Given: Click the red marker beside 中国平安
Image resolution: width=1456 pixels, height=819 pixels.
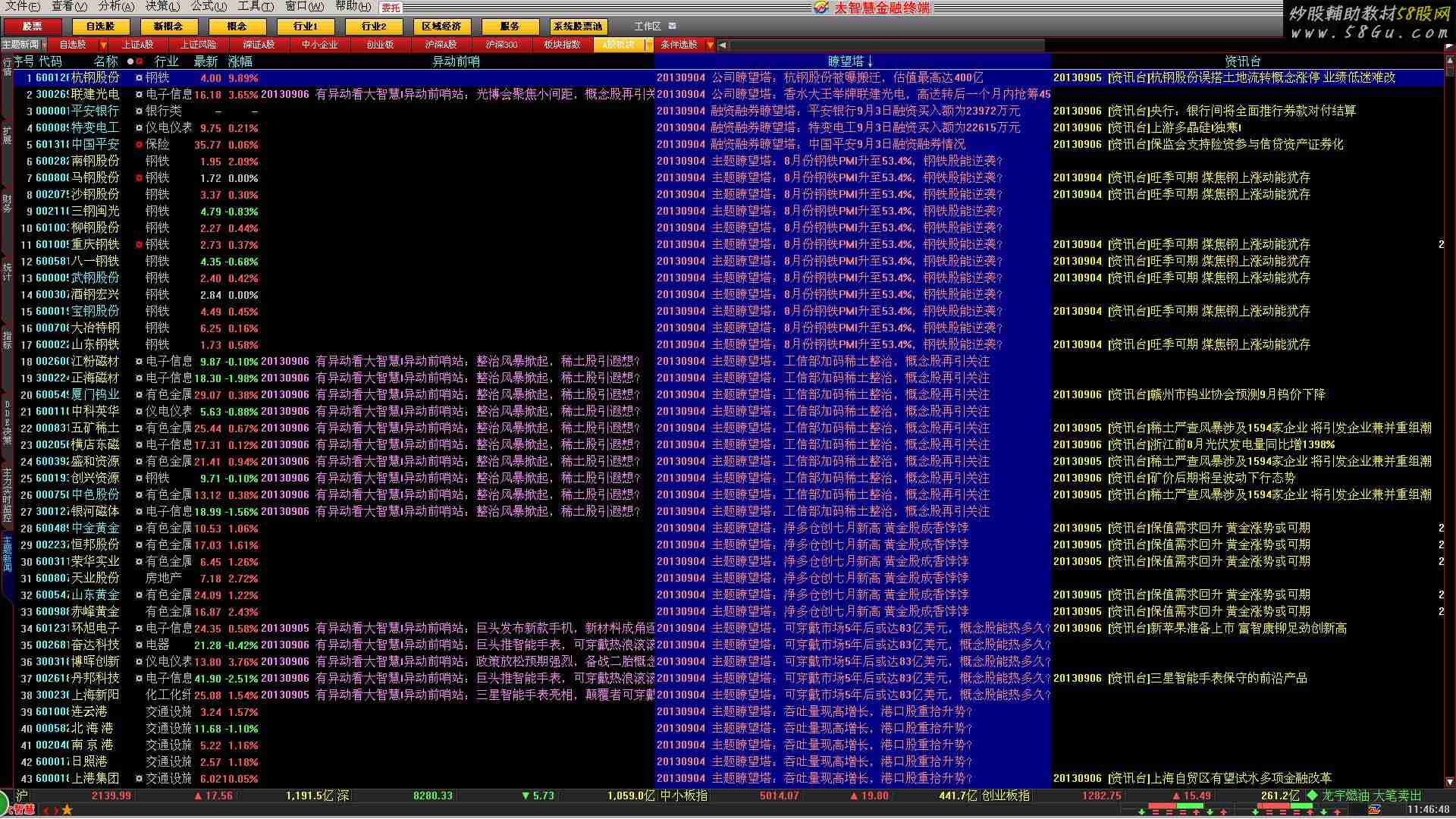Looking at the screenshot, I should [x=139, y=144].
